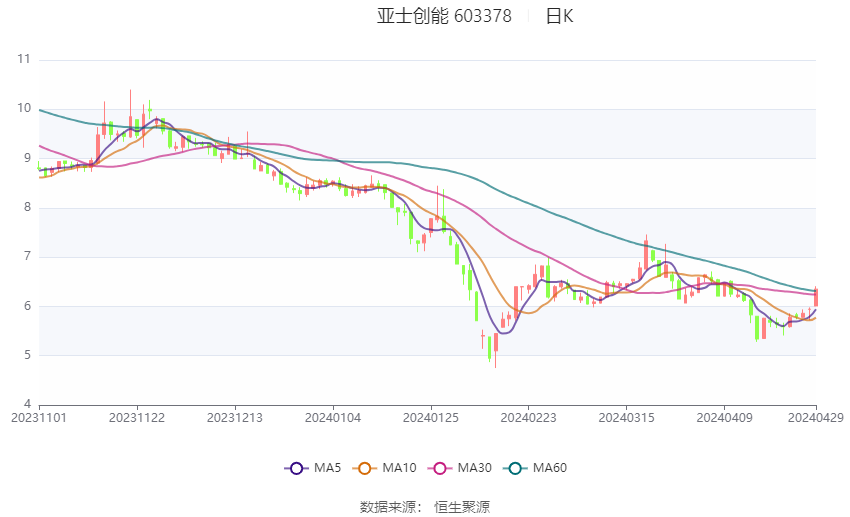Toggle the MA10 legend marker
The height and width of the screenshot is (517, 850).
pos(364,468)
